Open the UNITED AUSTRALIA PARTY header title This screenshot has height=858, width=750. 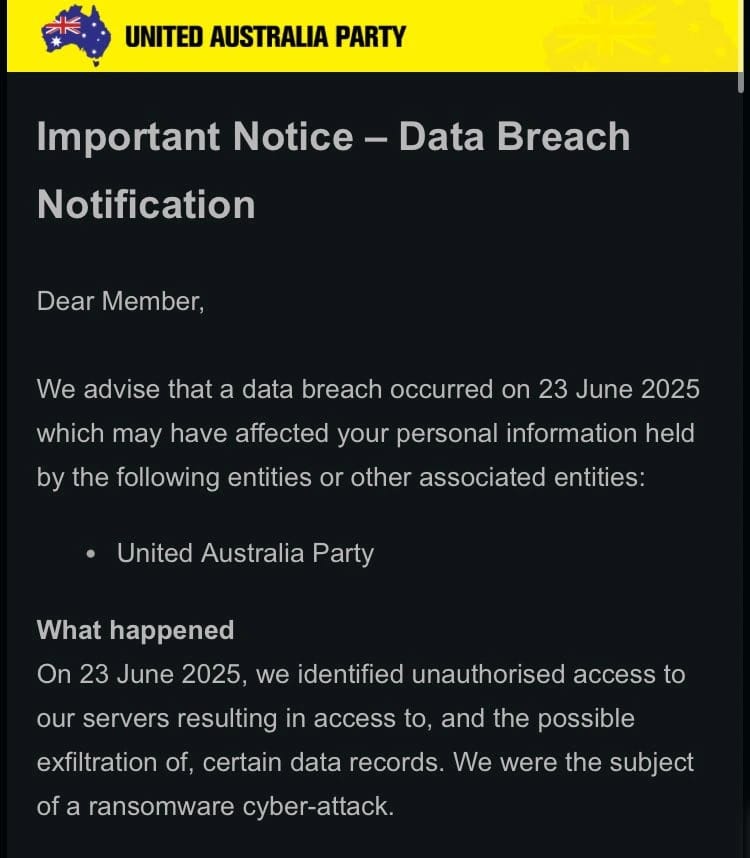(x=265, y=37)
